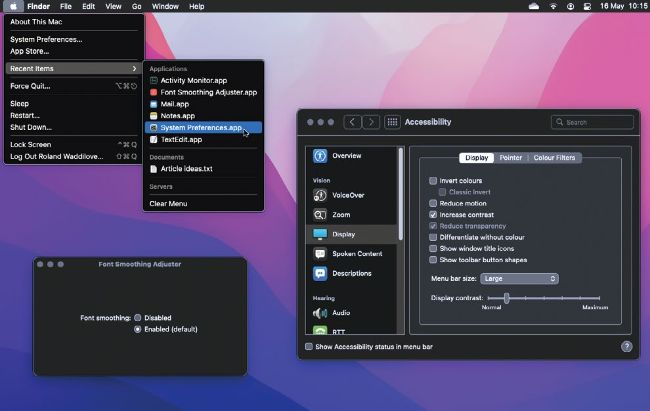Open the View menu
This screenshot has width=650, height=411.
pos(113,6)
